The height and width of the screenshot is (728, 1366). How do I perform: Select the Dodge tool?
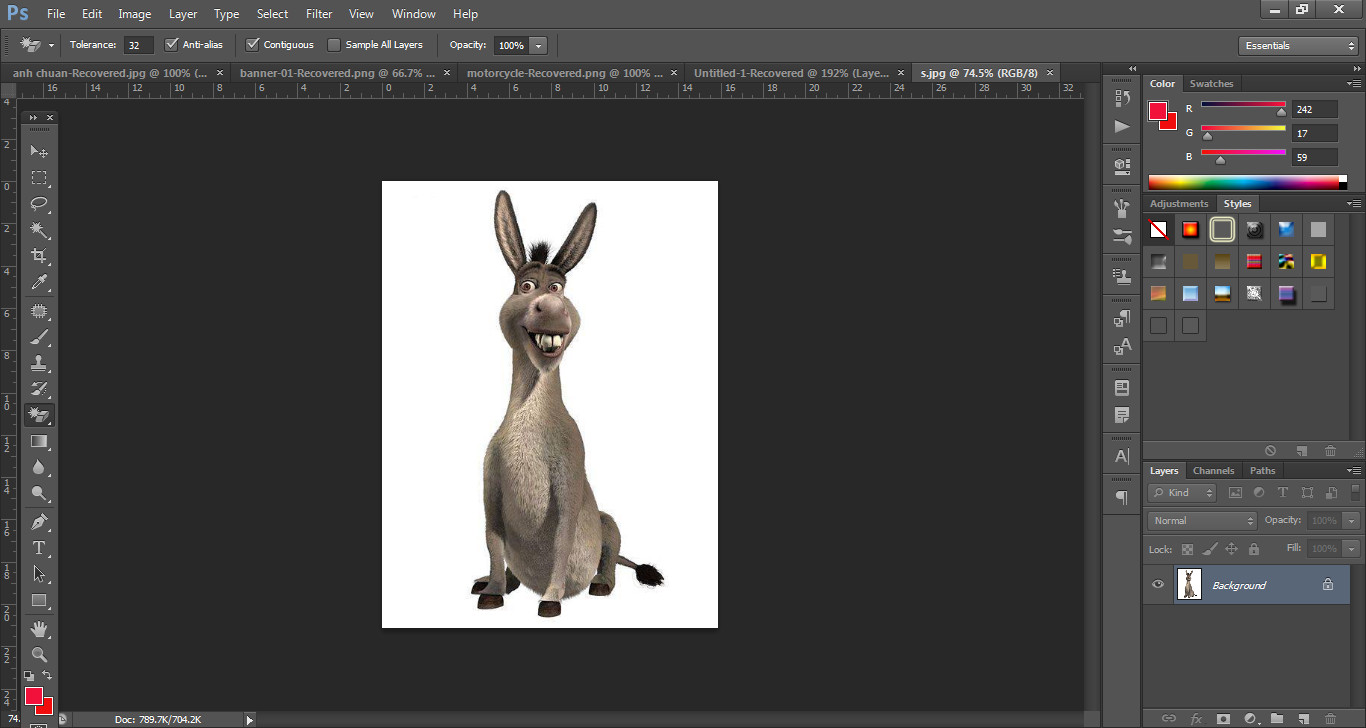click(39, 493)
